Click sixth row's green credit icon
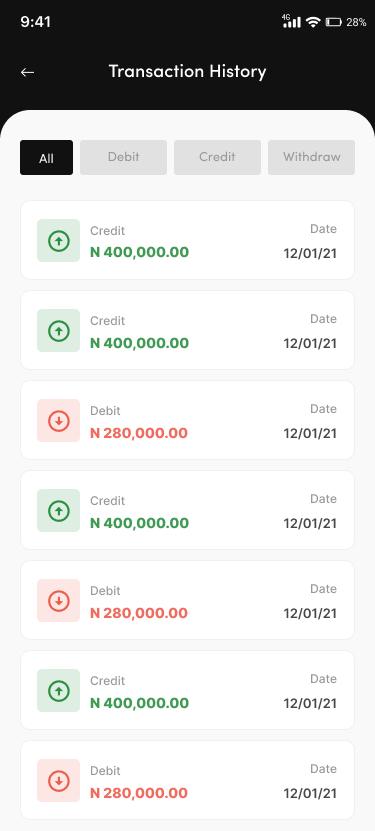The width and height of the screenshot is (375, 831). 58,691
